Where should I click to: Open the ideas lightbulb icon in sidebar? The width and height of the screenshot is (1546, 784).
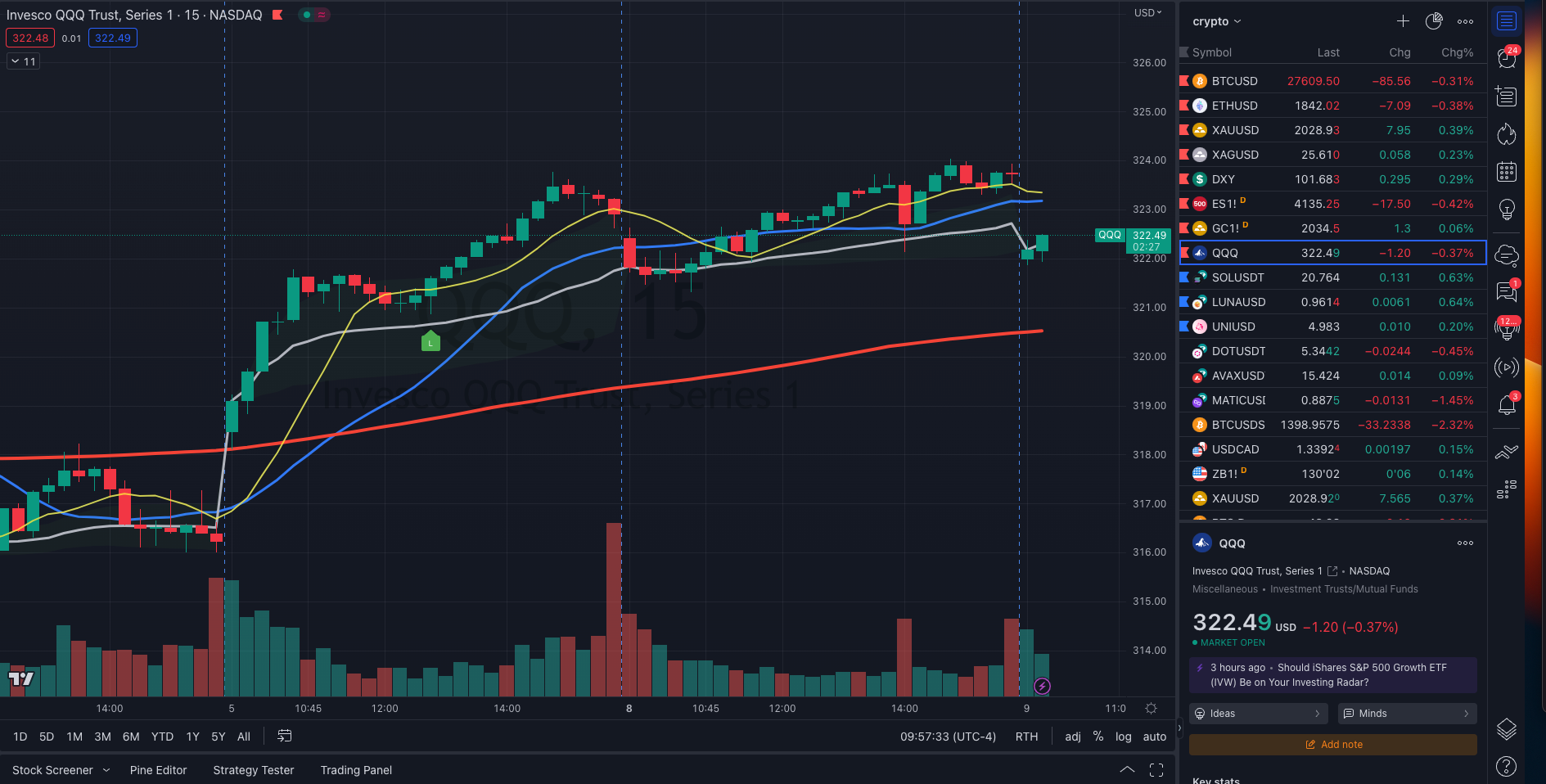coord(1507,210)
